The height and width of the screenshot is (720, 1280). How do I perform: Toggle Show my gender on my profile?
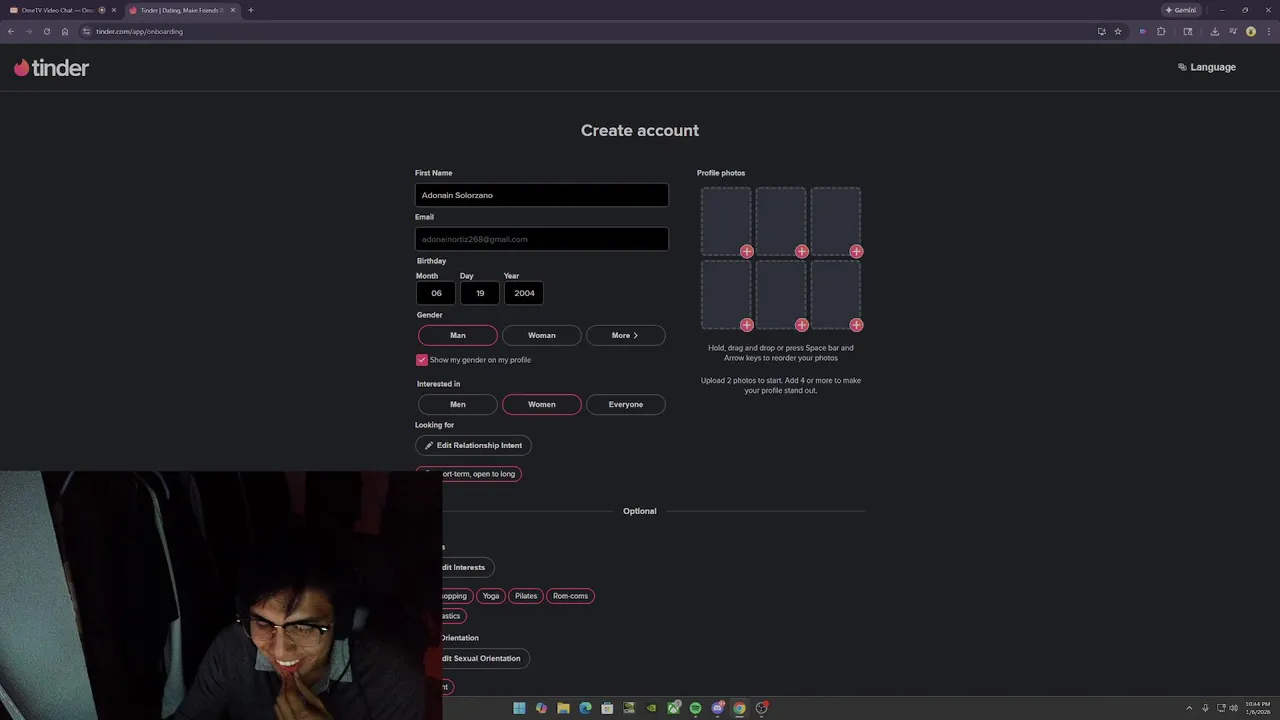click(422, 360)
